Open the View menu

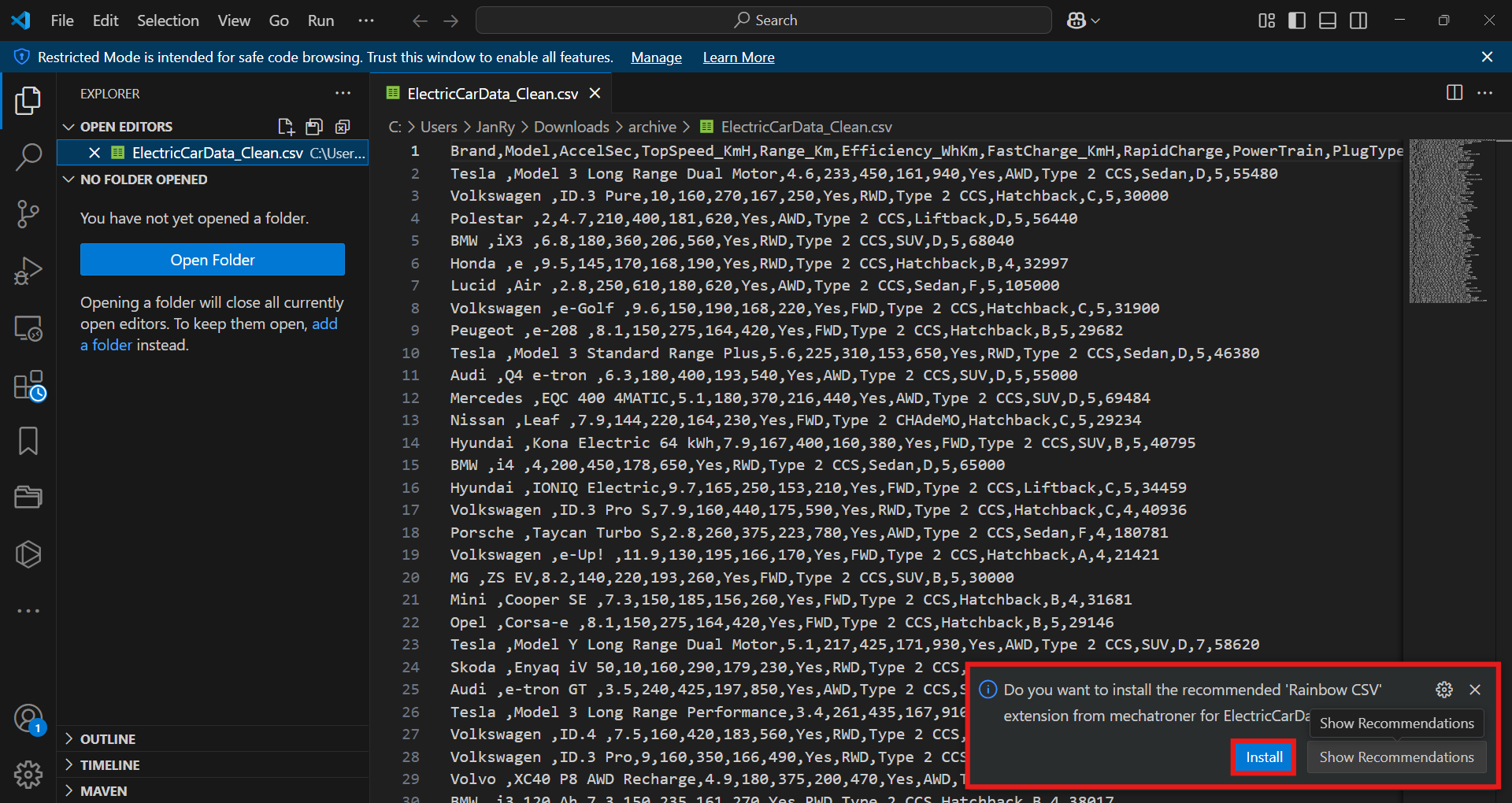pos(234,20)
